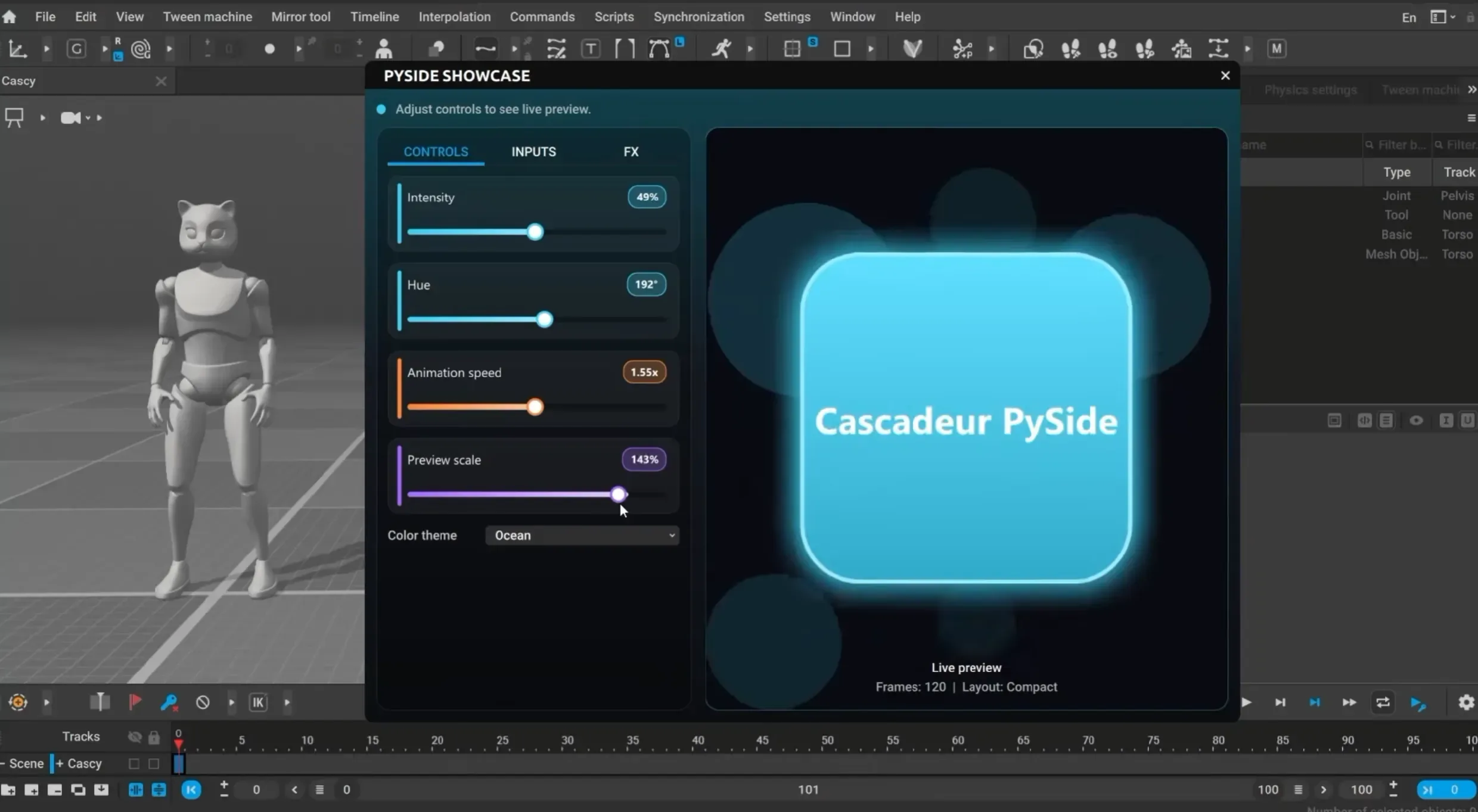Click the V-shaped fan toolbar icon
The height and width of the screenshot is (812, 1478).
click(912, 49)
